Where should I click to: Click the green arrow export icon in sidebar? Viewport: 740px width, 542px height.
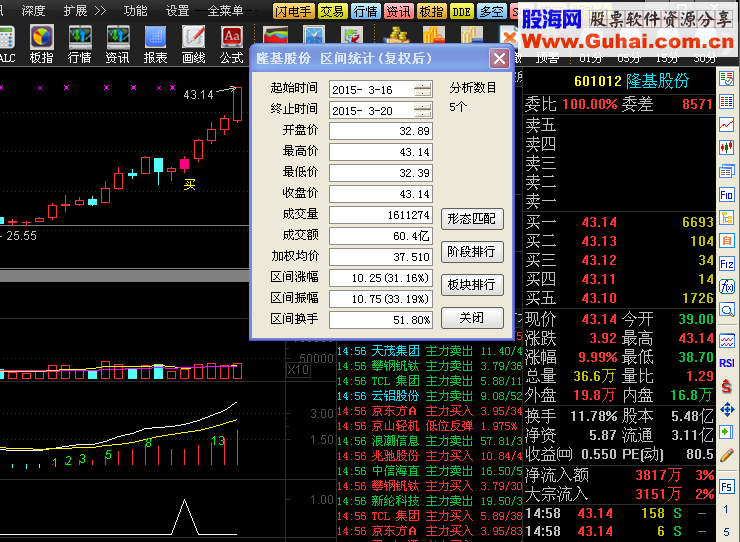(727, 432)
